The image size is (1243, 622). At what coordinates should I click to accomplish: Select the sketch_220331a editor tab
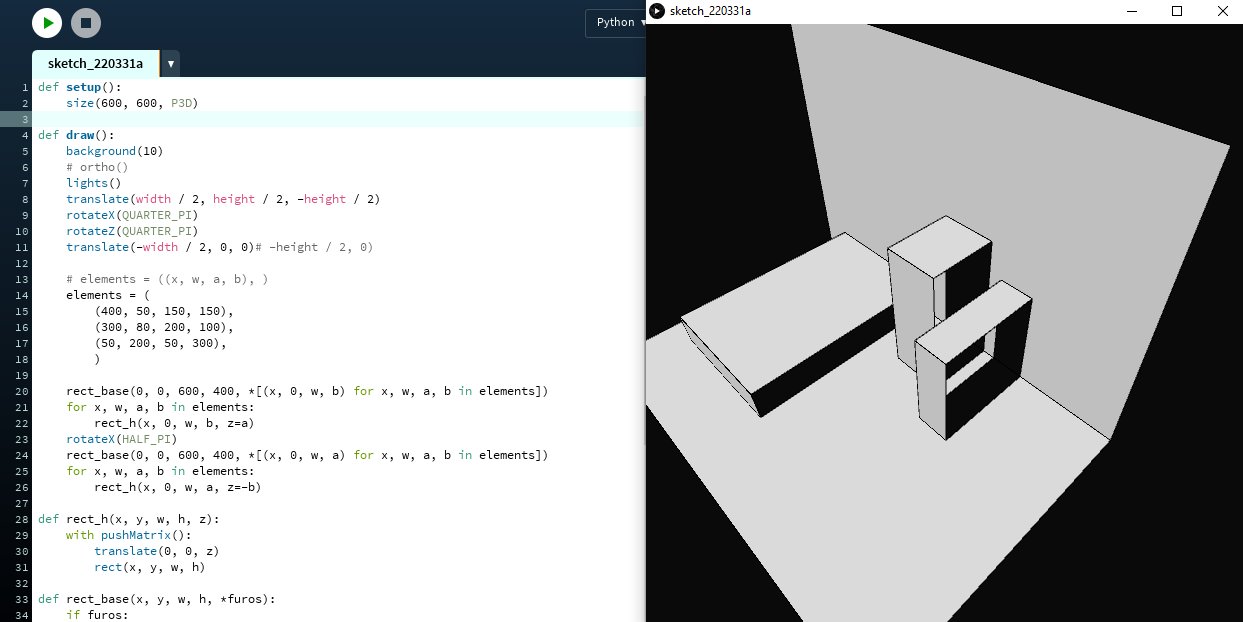95,64
